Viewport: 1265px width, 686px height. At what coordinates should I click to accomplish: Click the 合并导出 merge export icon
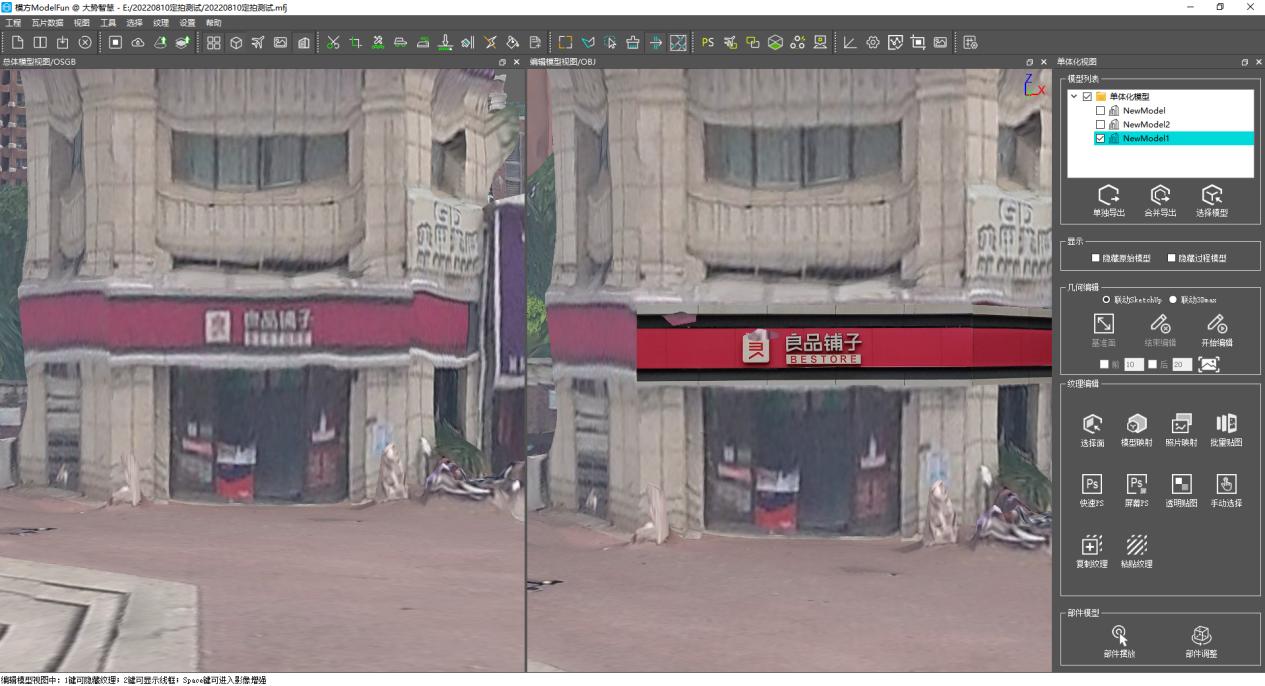[1160, 194]
